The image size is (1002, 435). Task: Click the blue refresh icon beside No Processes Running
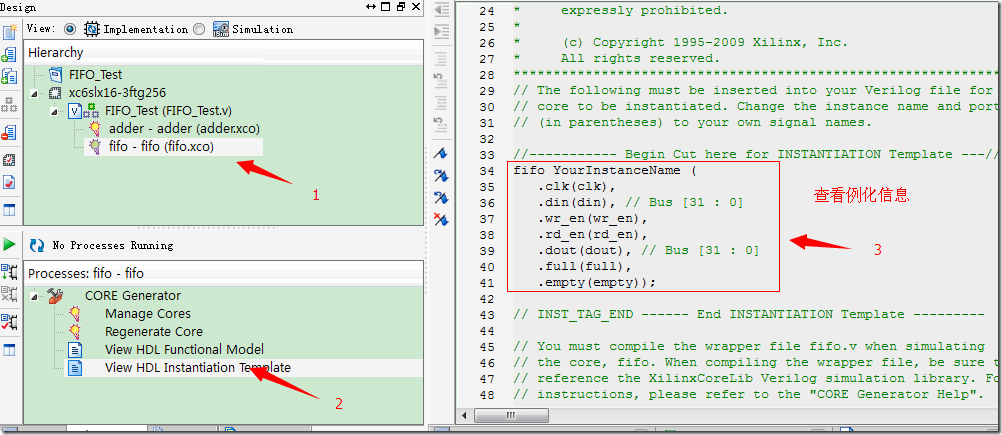pyautogui.click(x=37, y=245)
